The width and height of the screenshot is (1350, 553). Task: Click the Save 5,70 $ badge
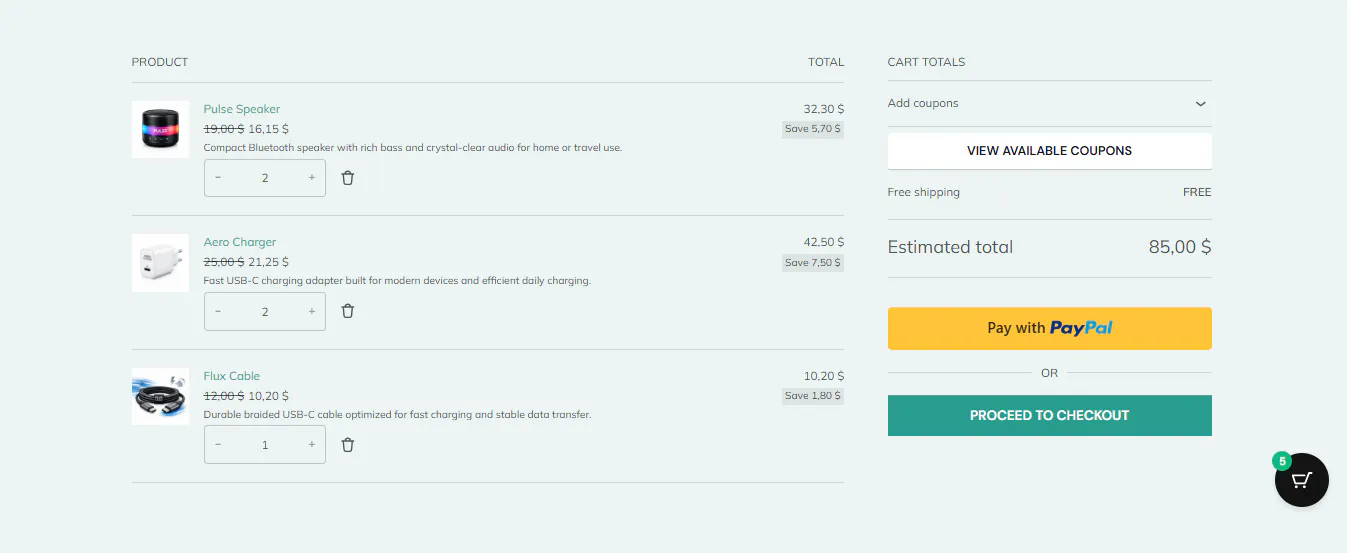point(813,129)
